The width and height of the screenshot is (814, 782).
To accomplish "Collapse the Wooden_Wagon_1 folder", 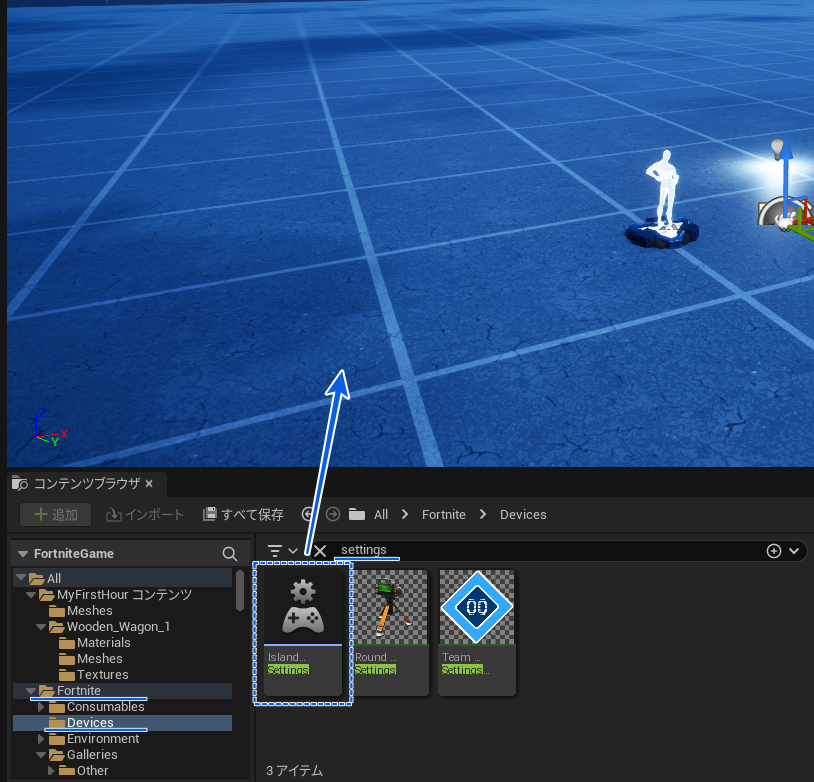I will pyautogui.click(x=41, y=627).
